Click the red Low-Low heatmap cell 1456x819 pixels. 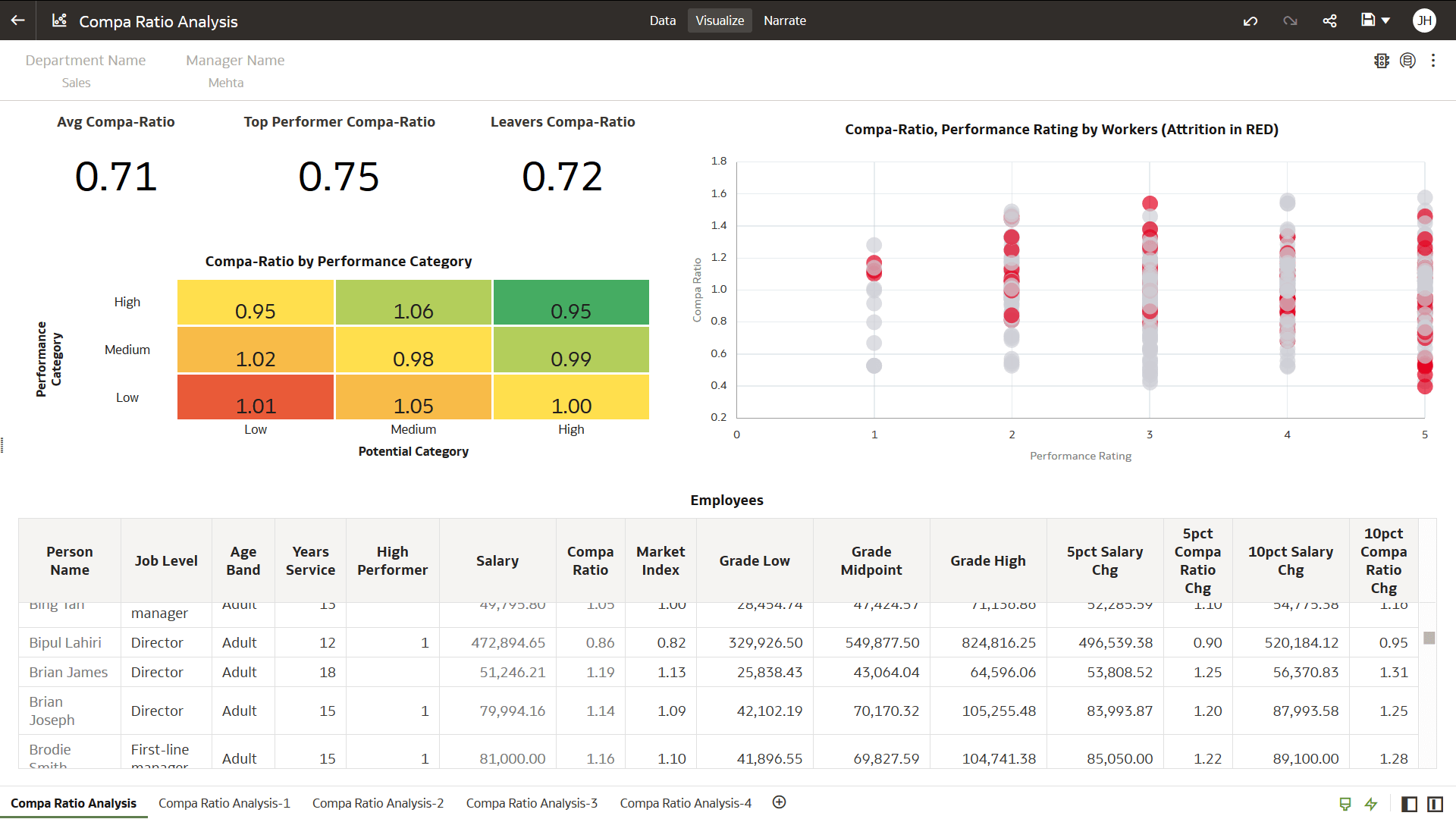coord(256,397)
